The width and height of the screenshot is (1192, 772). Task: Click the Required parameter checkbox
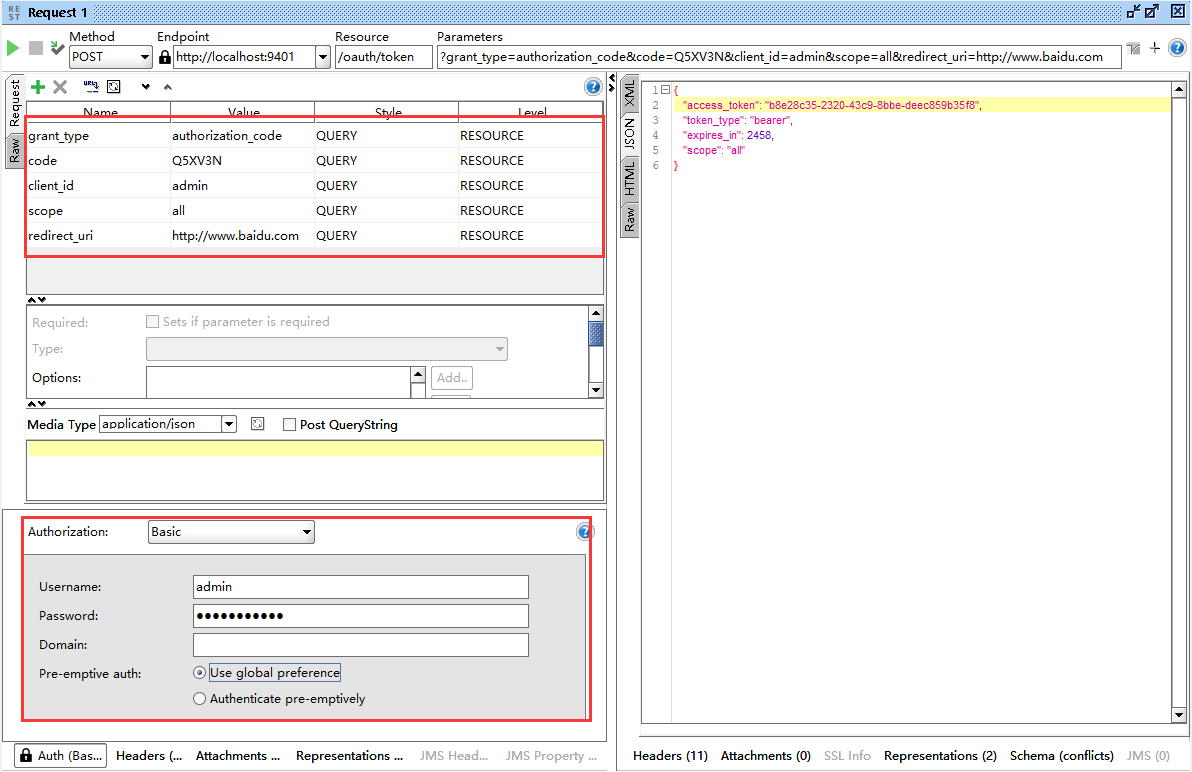click(x=152, y=321)
